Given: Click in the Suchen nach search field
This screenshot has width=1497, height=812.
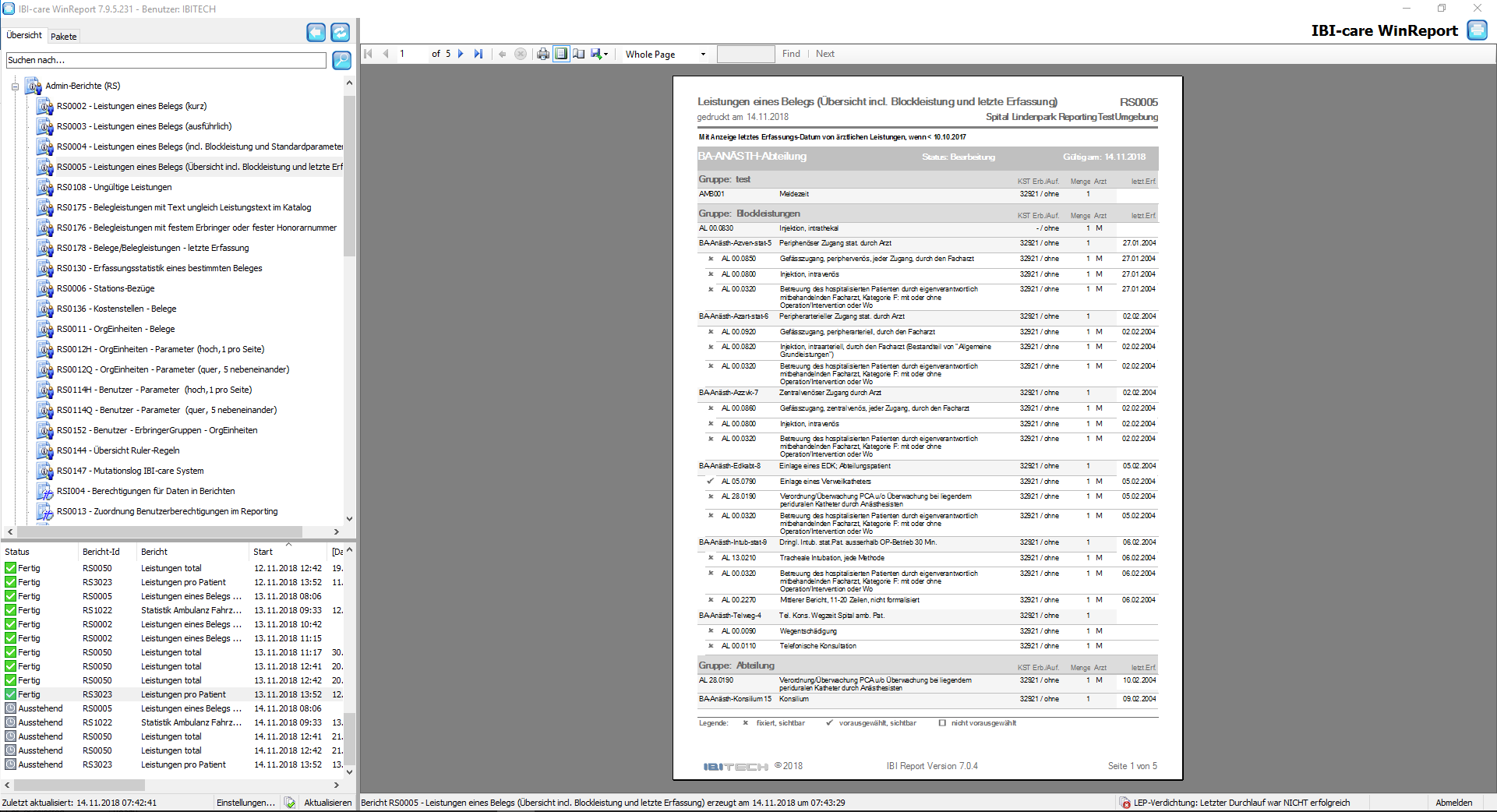Looking at the screenshot, I should (165, 60).
